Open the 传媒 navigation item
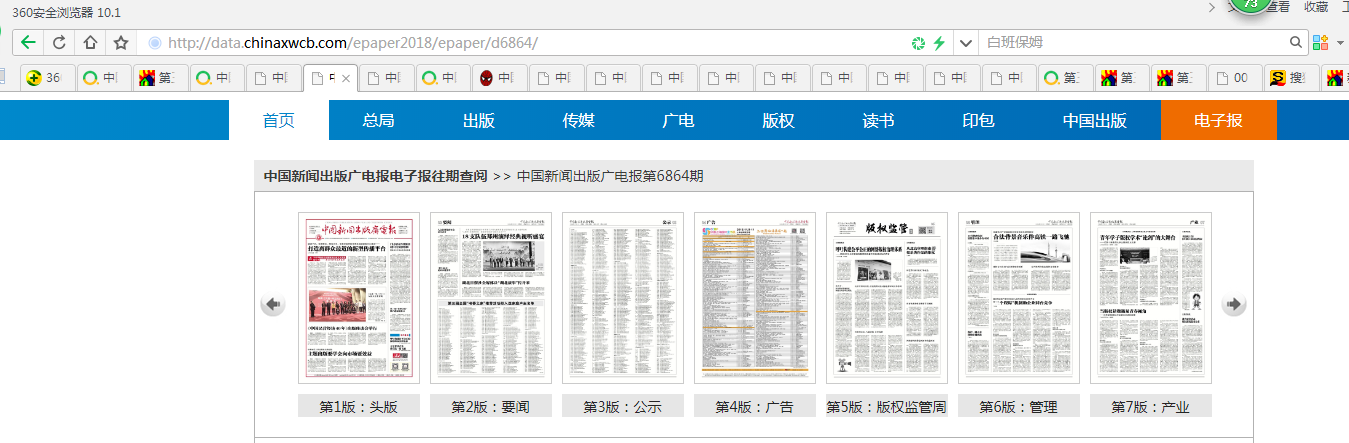 (579, 121)
